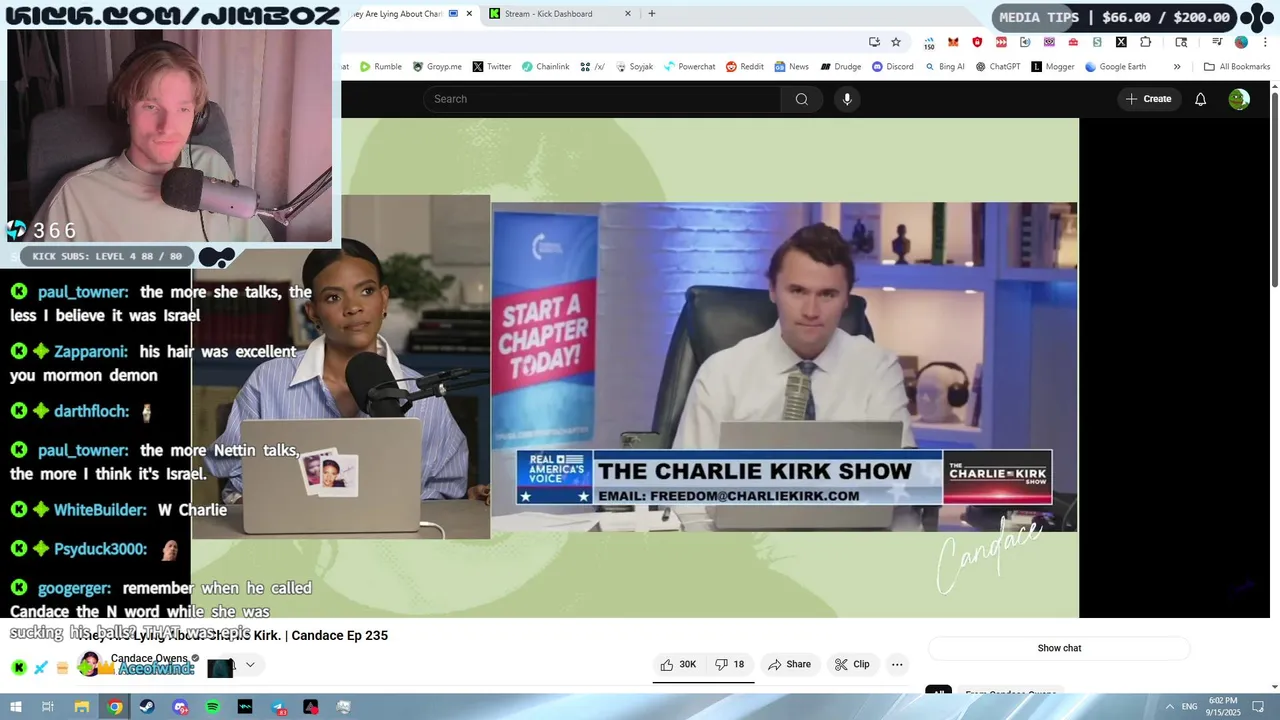The width and height of the screenshot is (1280, 720).
Task: Show hidden system tray icons
Action: pyautogui.click(x=1170, y=707)
